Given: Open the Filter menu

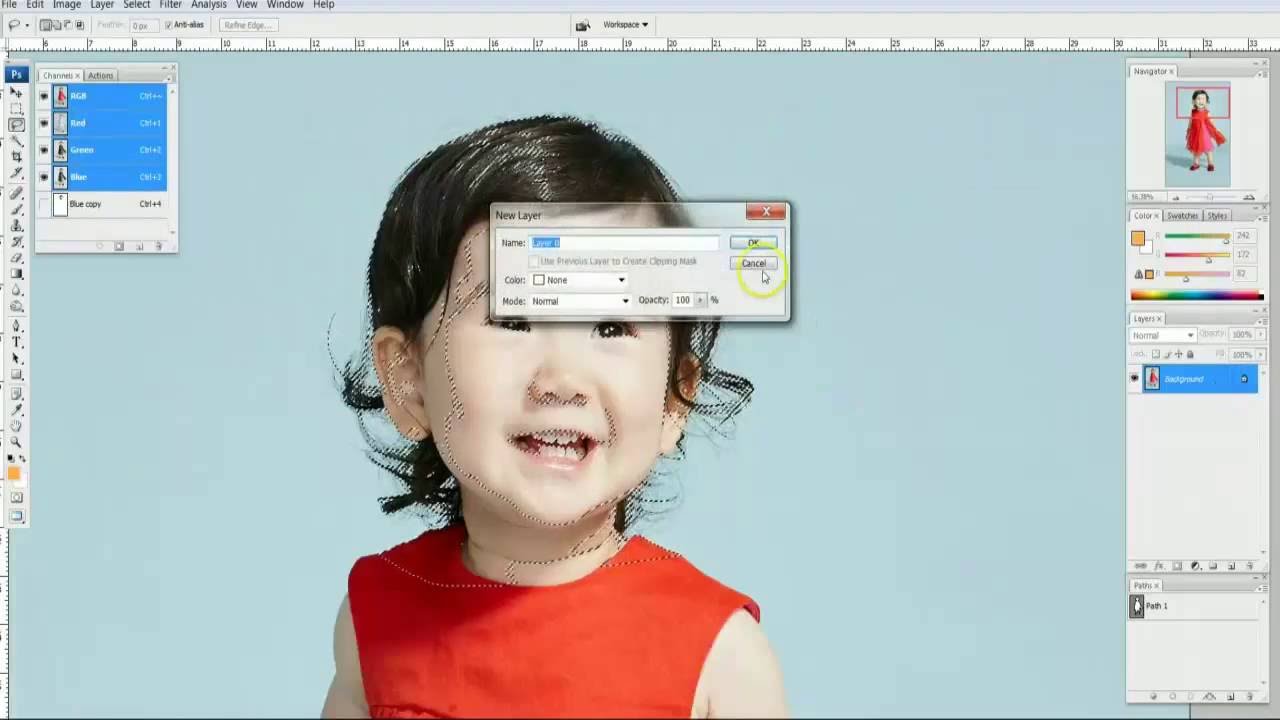Looking at the screenshot, I should pyautogui.click(x=171, y=5).
